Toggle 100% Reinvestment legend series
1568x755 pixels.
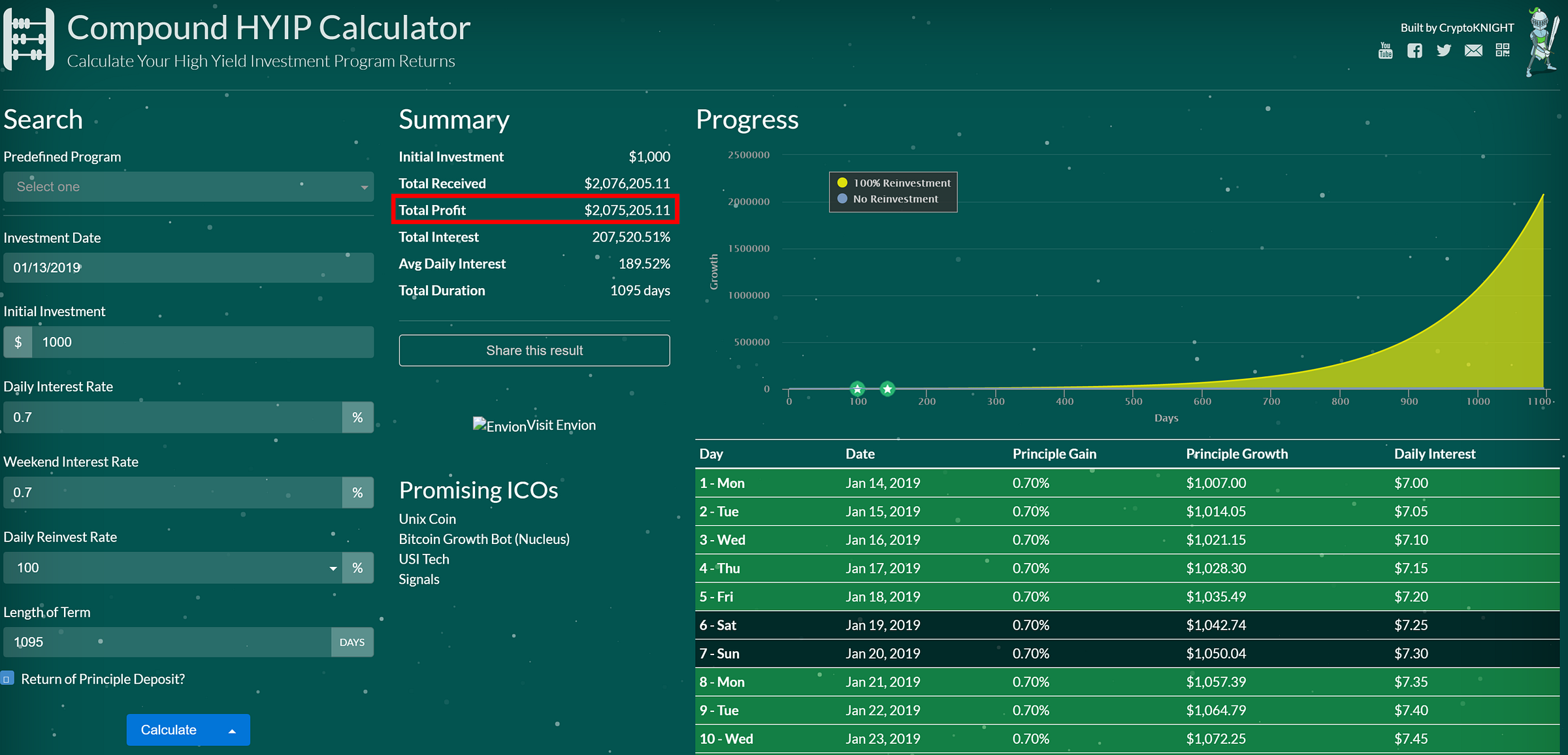[902, 183]
